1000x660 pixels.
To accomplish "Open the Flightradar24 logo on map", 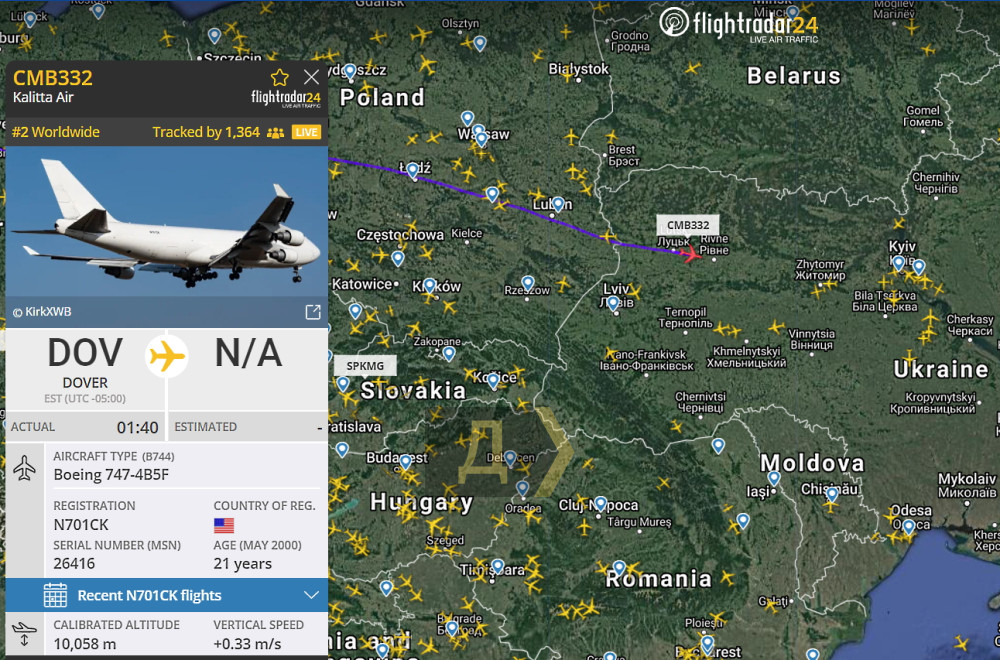I will coord(739,24).
